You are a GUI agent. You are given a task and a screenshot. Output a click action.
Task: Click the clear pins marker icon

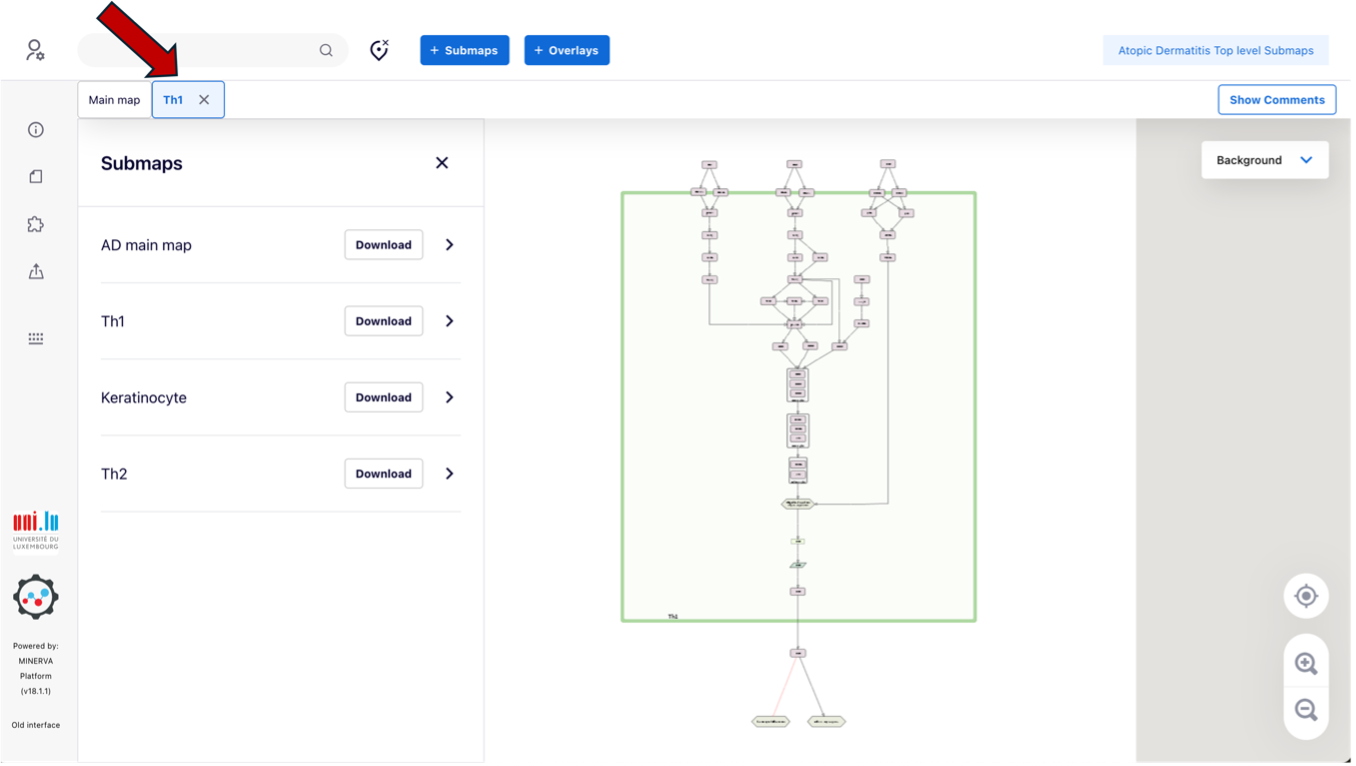pos(379,50)
